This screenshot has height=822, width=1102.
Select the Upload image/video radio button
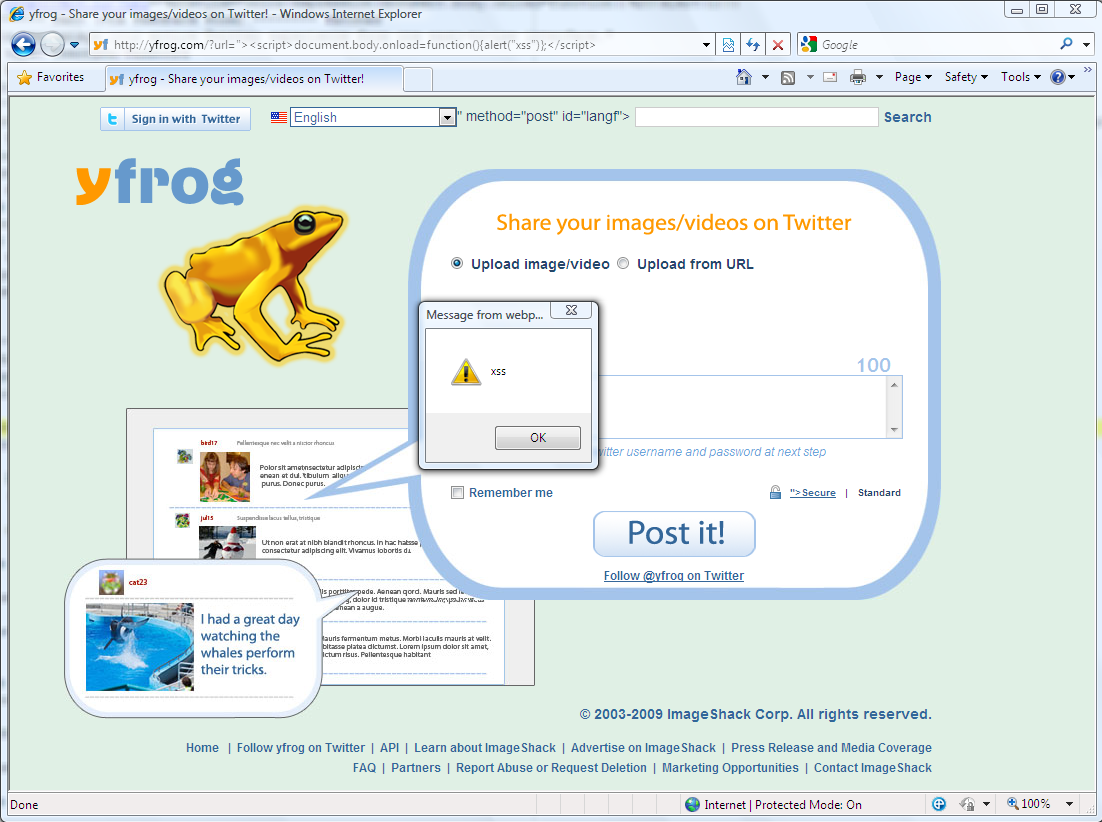click(x=457, y=263)
